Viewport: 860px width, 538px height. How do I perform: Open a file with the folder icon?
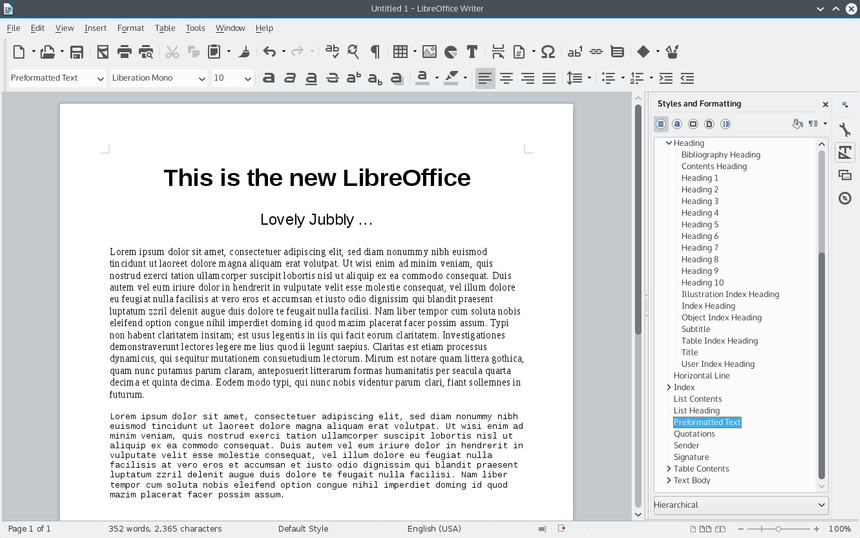pos(48,52)
